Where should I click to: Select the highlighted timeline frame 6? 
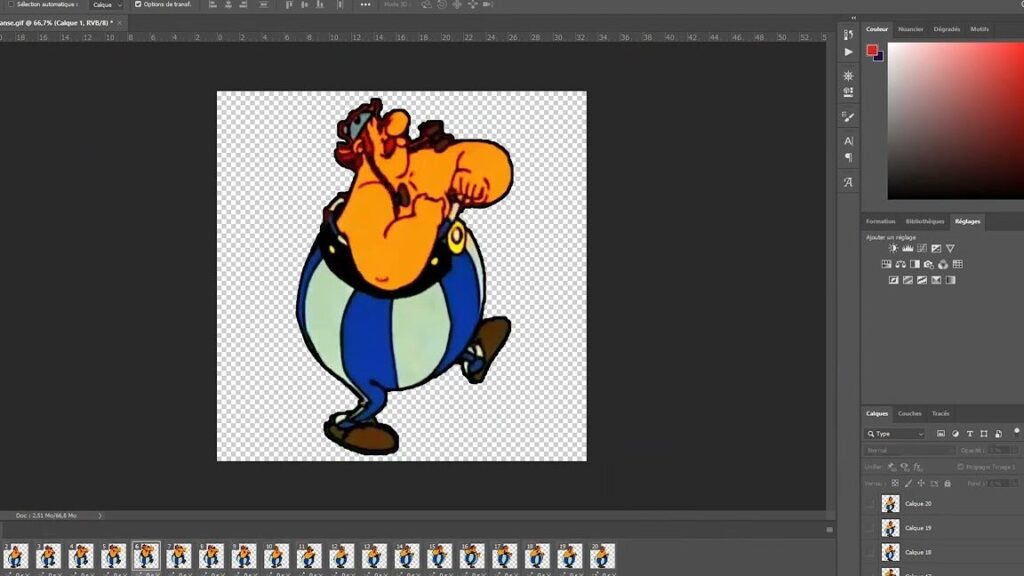coord(146,556)
